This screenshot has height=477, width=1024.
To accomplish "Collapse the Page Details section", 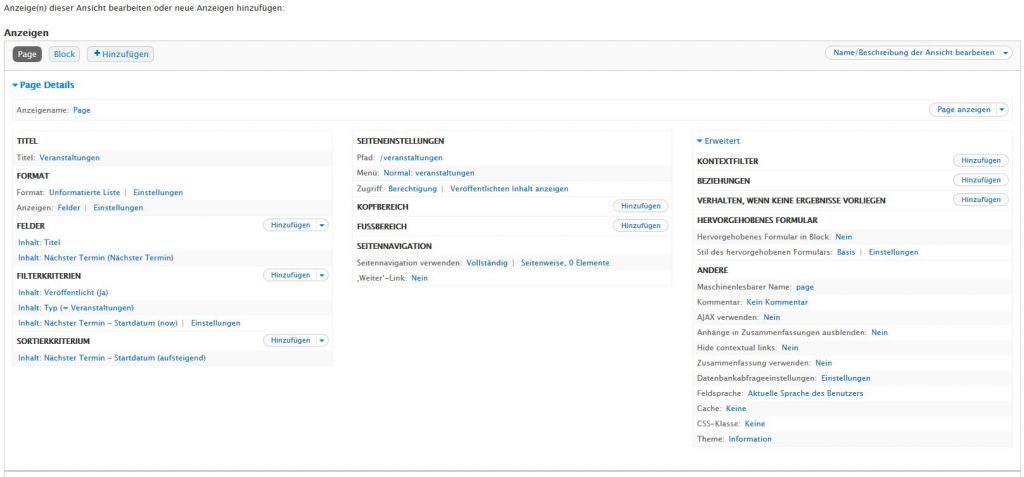I will click(x=43, y=85).
